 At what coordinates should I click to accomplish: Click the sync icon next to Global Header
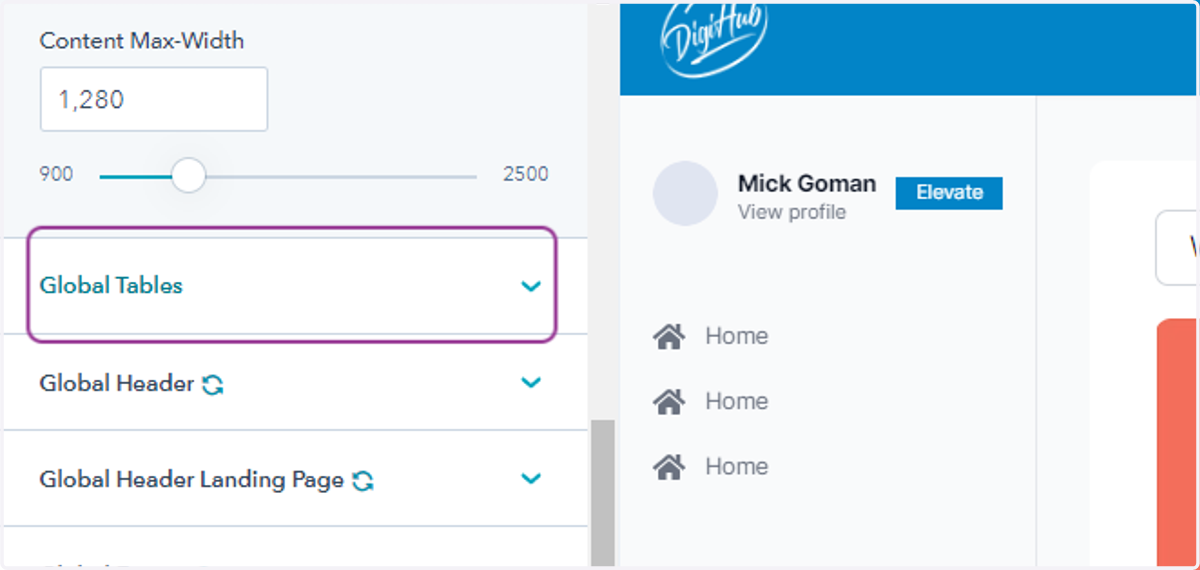coord(212,384)
